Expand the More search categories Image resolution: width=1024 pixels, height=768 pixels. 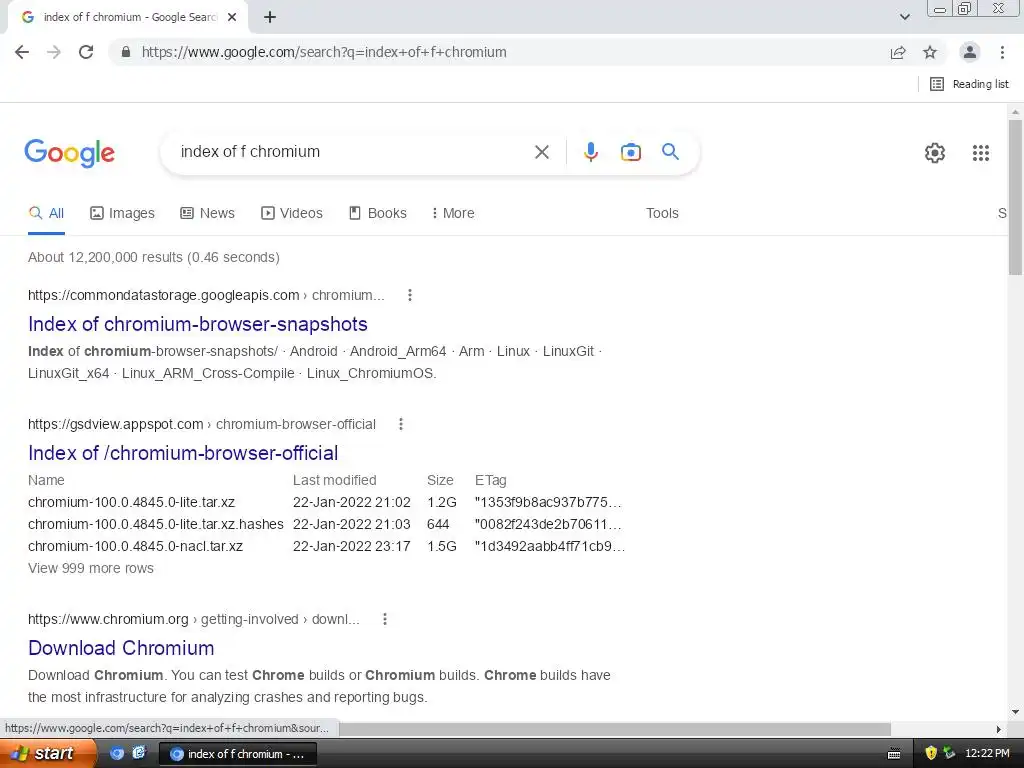[x=453, y=213]
